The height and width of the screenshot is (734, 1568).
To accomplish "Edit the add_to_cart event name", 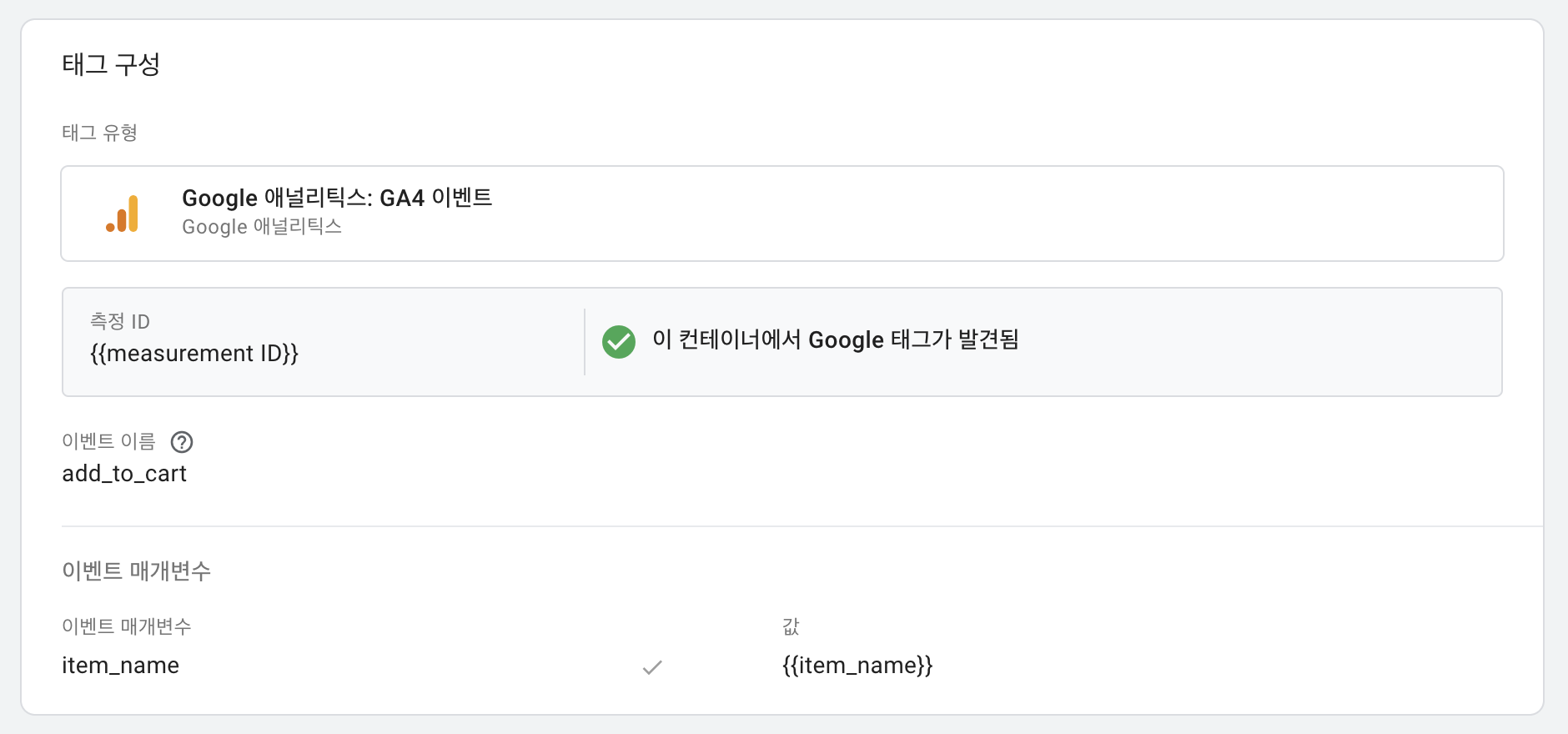I will (x=124, y=474).
